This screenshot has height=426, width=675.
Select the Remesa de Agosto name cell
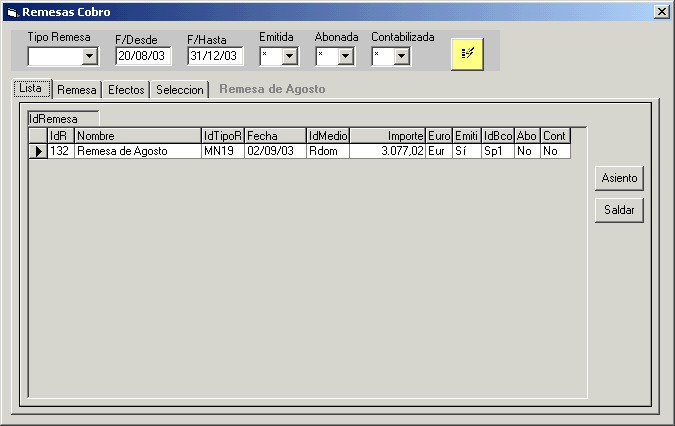tap(137, 151)
